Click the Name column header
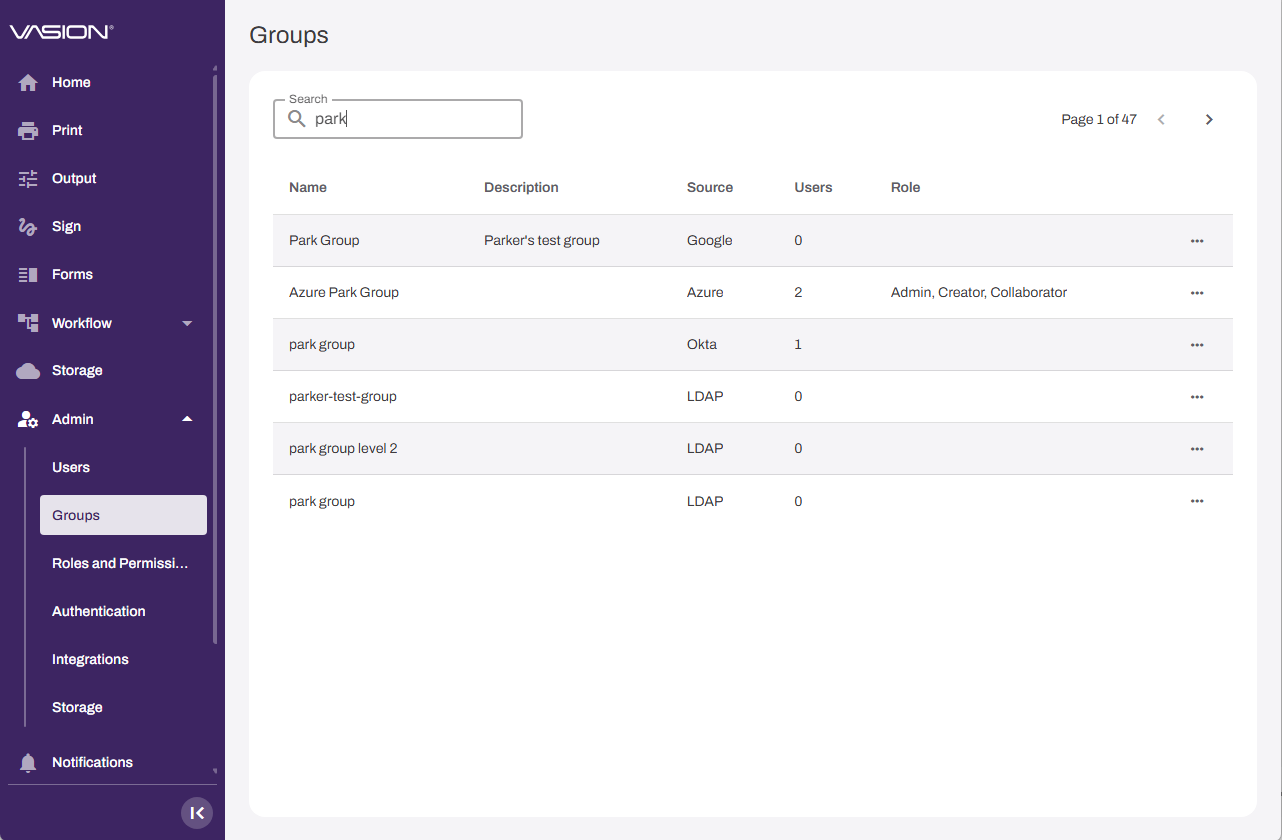 [308, 188]
